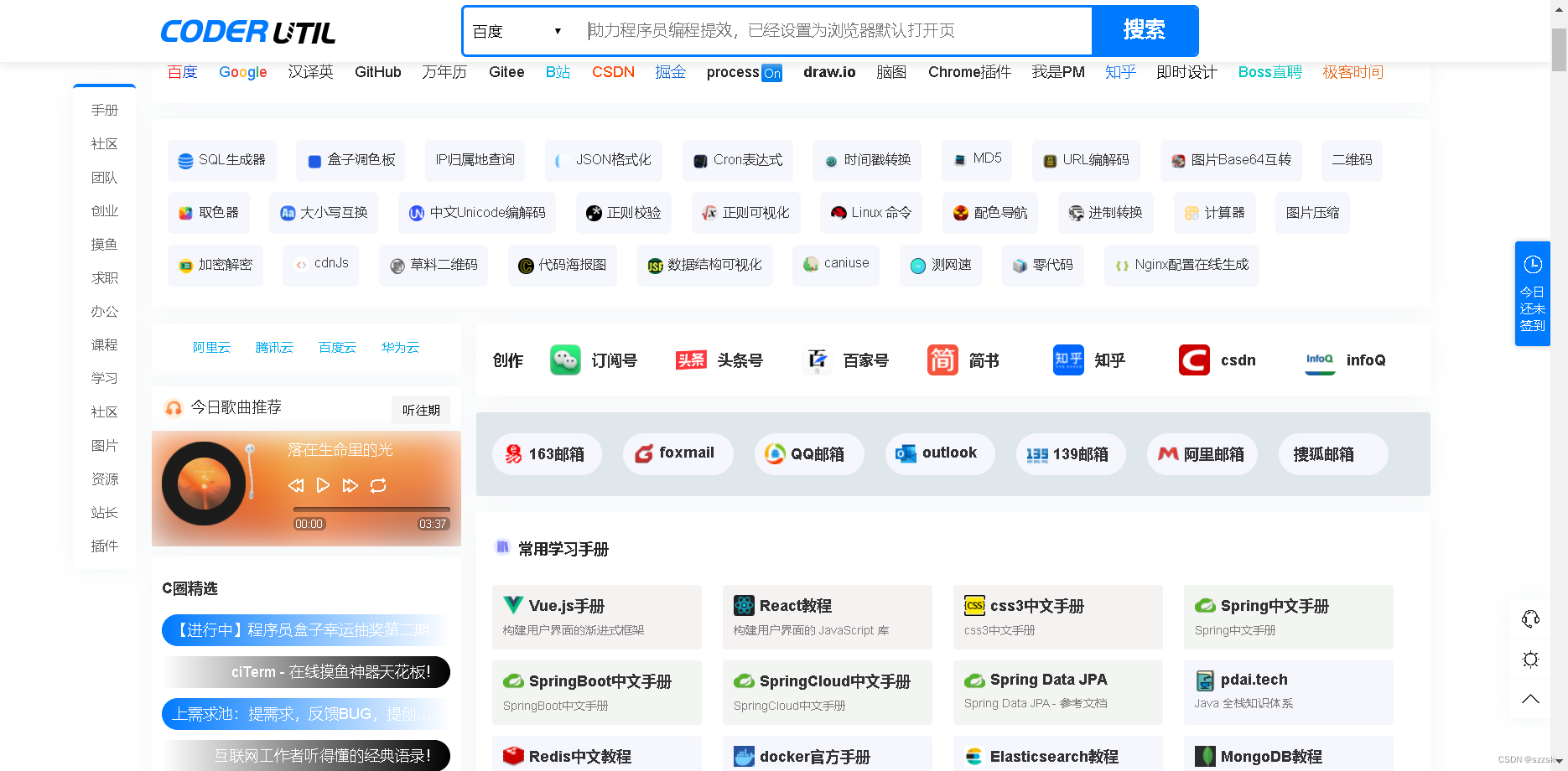The height and width of the screenshot is (771, 1568).
Task: Open the GitHub quick link
Action: [378, 72]
